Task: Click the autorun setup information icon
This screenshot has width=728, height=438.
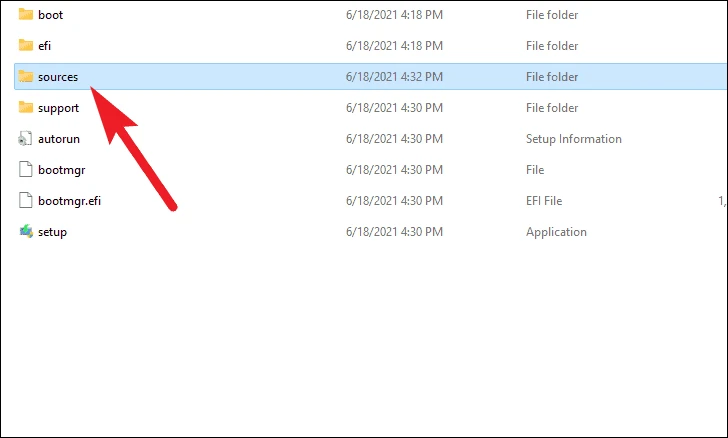Action: click(26, 139)
